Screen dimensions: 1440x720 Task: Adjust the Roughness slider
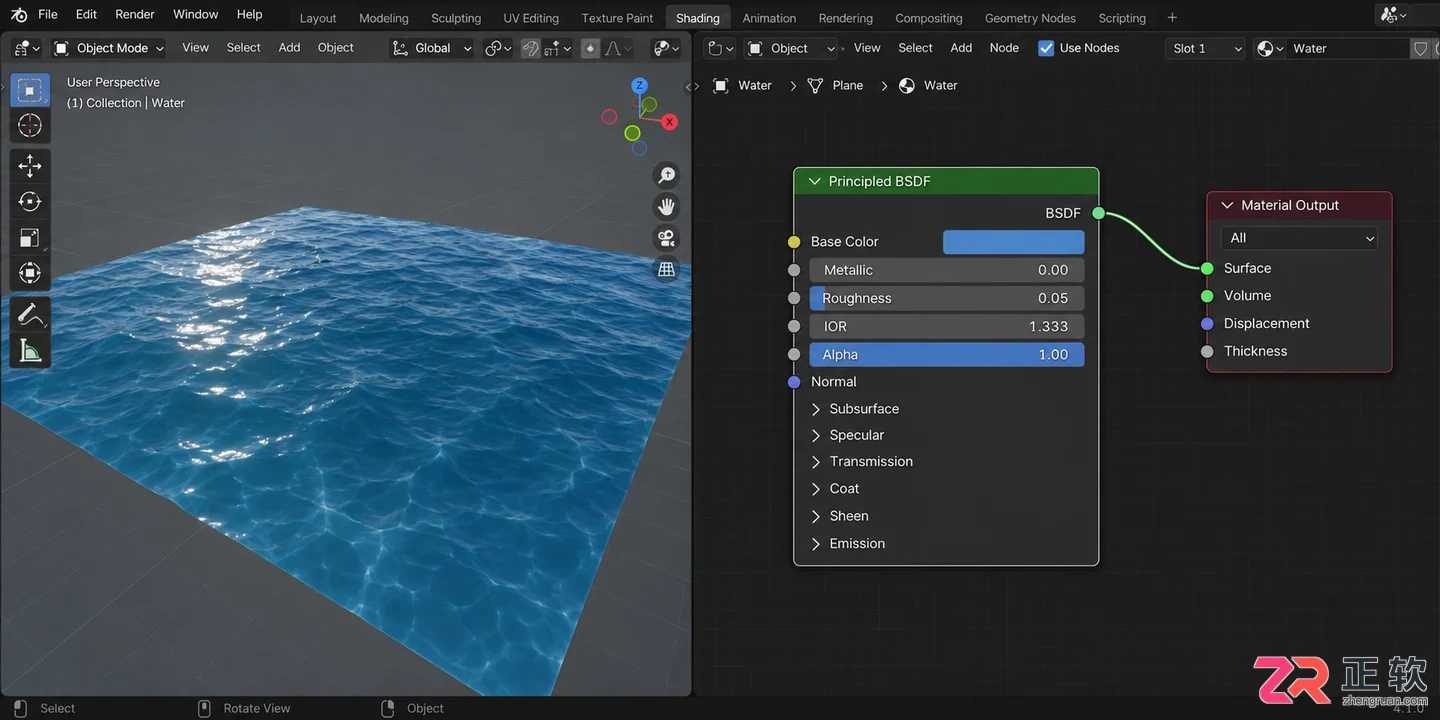(947, 298)
